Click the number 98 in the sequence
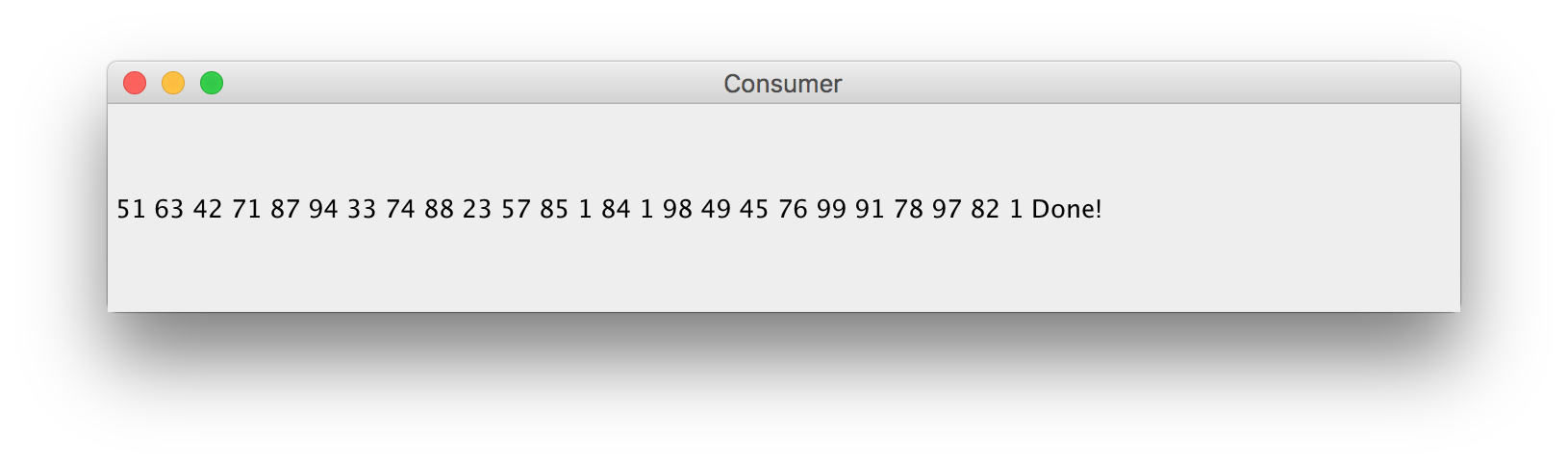The width and height of the screenshot is (1568, 466). (x=677, y=209)
